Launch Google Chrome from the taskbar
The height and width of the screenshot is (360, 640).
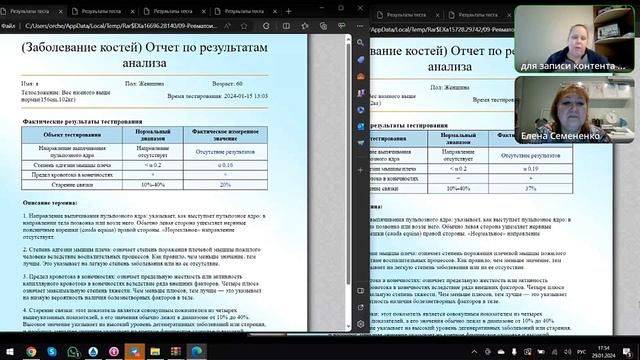click(x=31, y=351)
